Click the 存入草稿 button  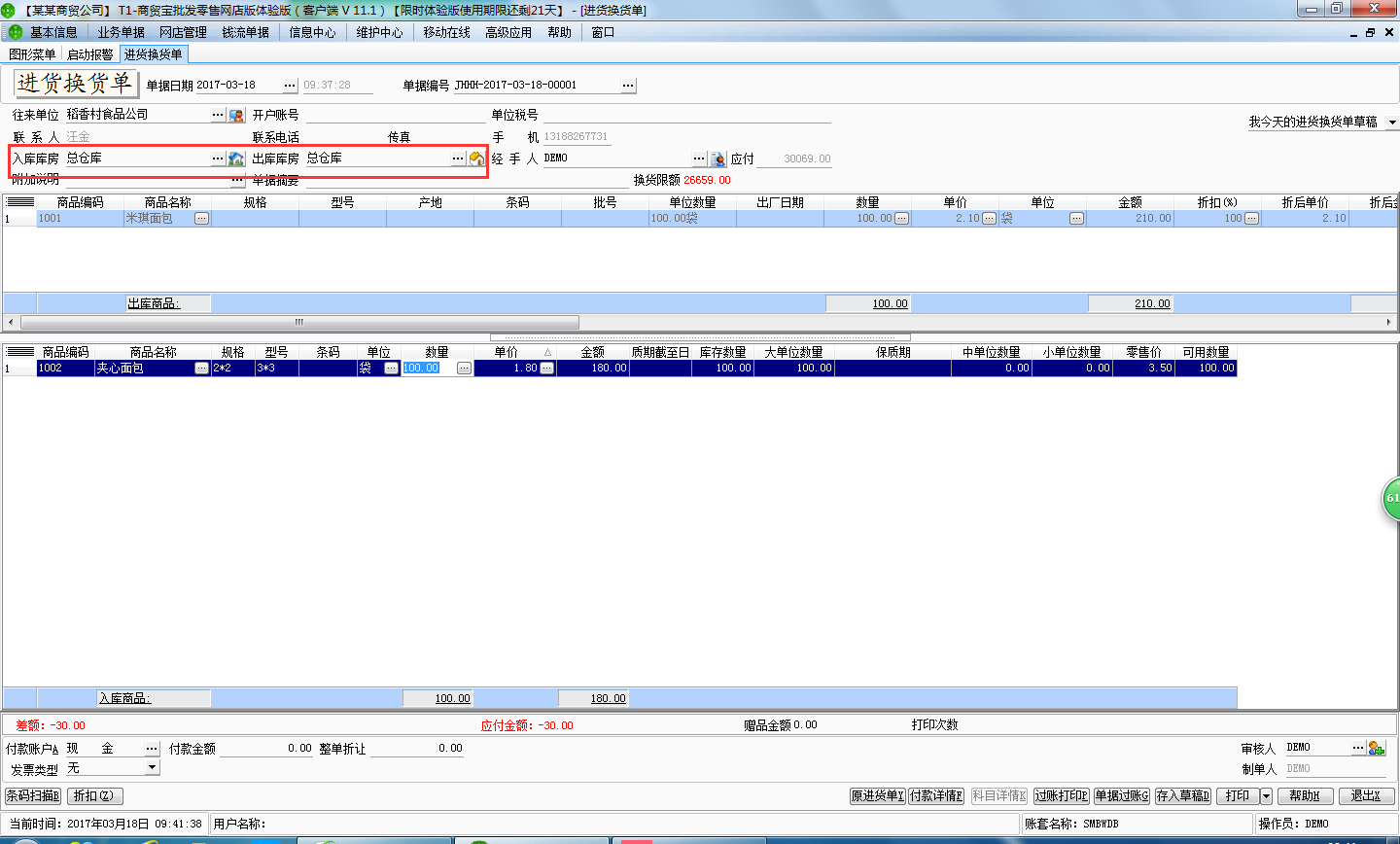click(1182, 796)
